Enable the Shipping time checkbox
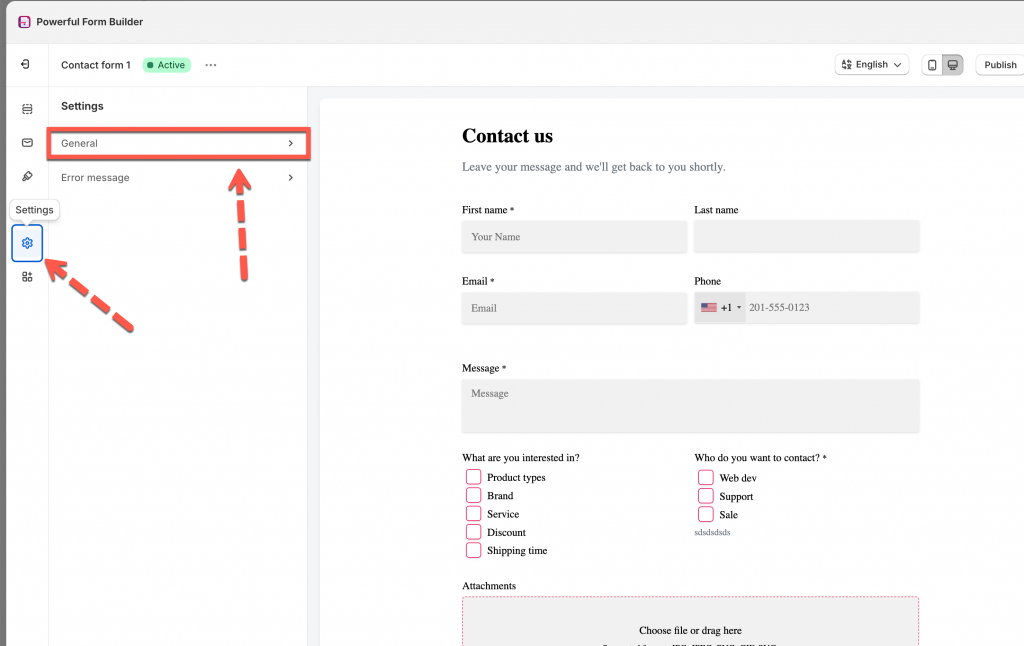Viewport: 1024px width, 646px height. [x=474, y=551]
